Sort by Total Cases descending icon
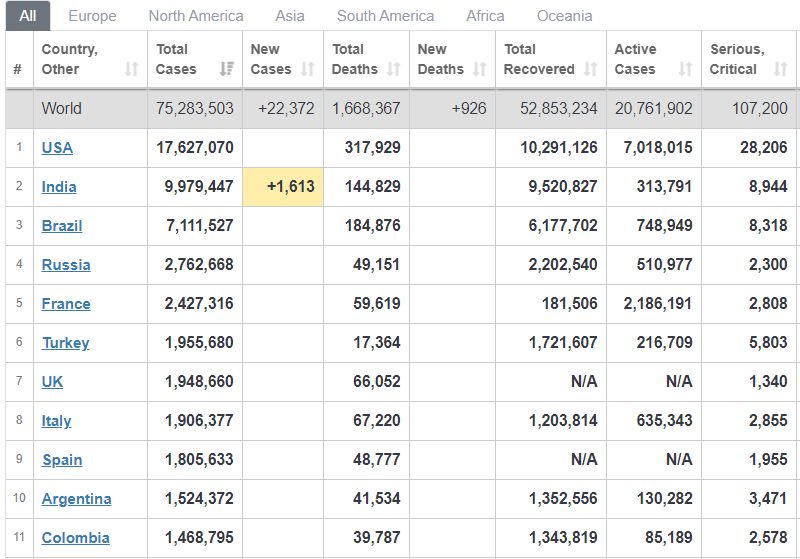 click(x=227, y=69)
